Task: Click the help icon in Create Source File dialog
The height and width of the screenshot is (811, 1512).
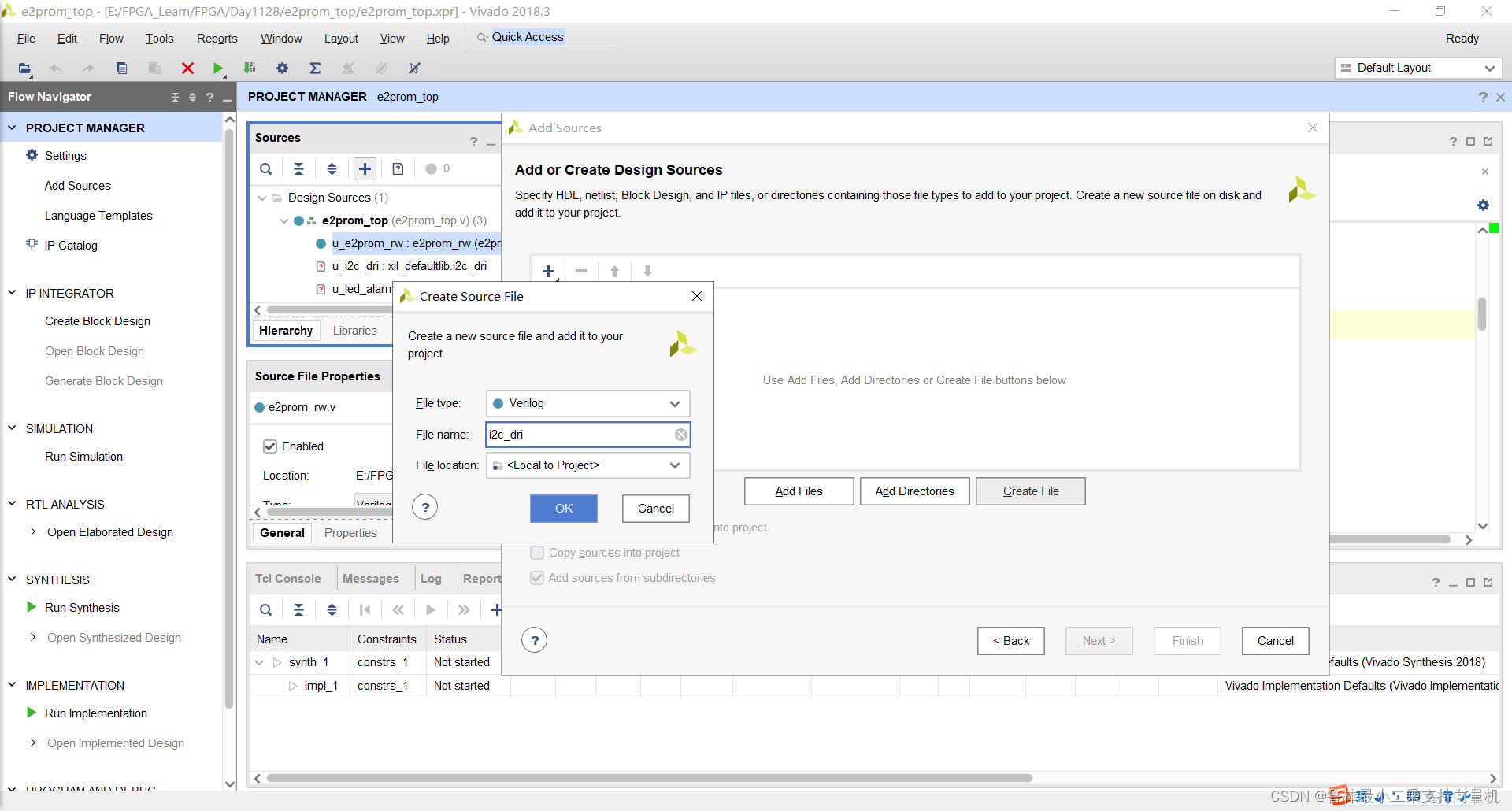Action: click(x=425, y=507)
